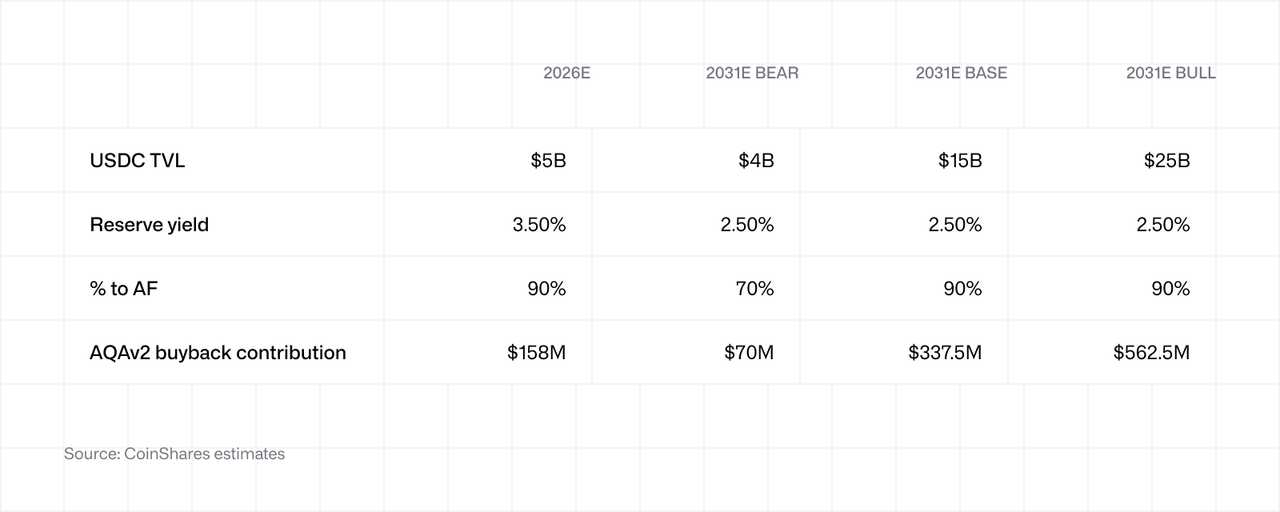The width and height of the screenshot is (1280, 512).
Task: Click the % to AF row label
Action: [x=124, y=288]
